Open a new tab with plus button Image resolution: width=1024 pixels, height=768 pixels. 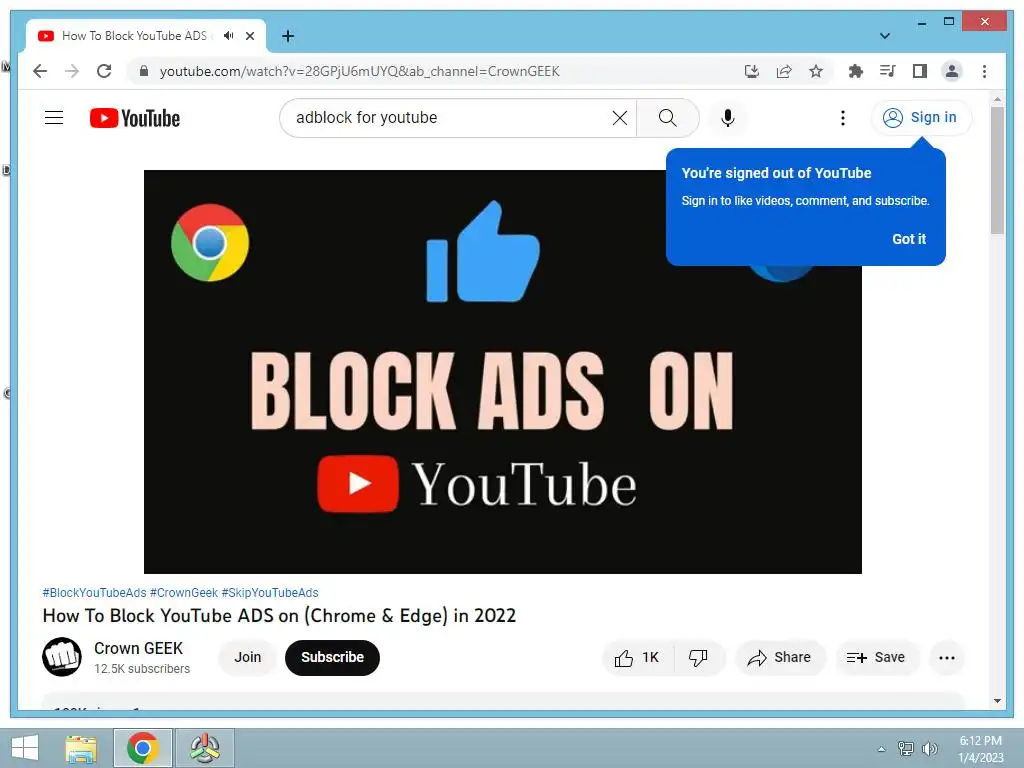[287, 36]
